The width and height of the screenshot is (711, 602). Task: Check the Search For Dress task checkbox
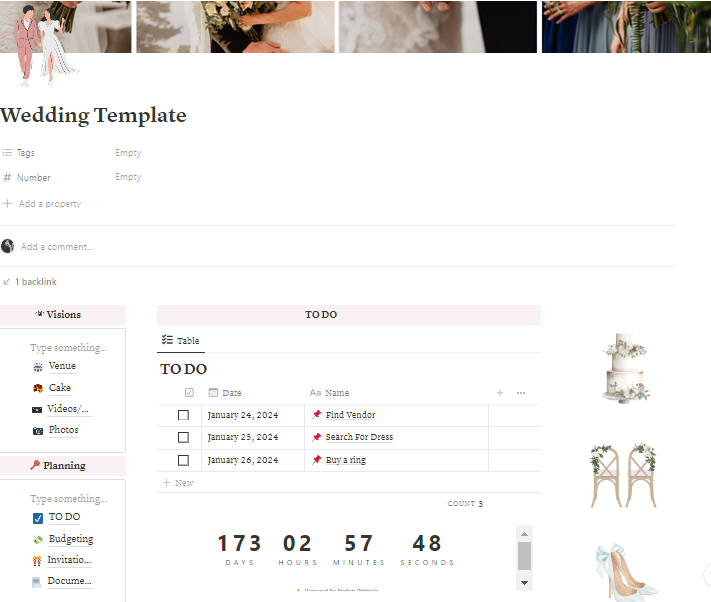(x=183, y=437)
